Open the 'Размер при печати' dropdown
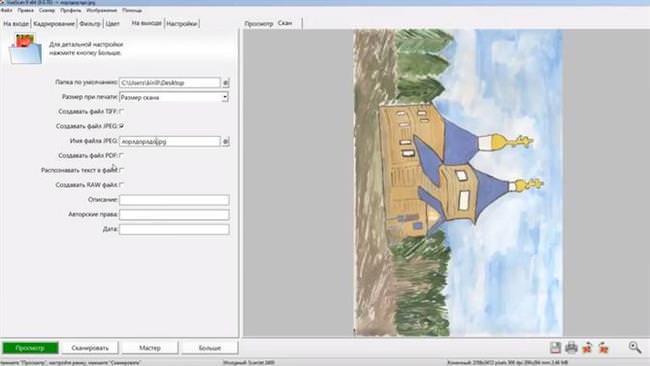This screenshot has width=650, height=366. [174, 97]
